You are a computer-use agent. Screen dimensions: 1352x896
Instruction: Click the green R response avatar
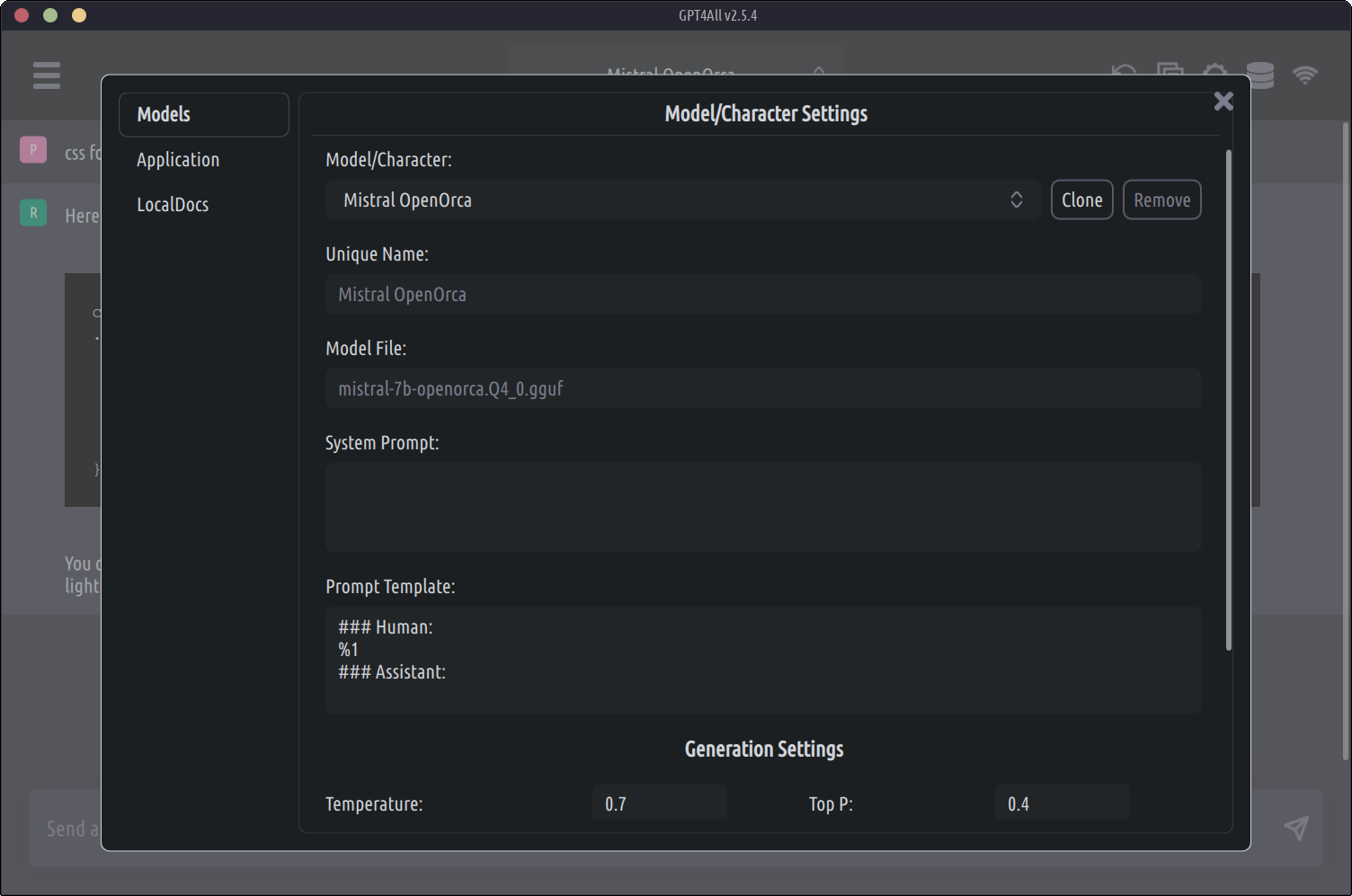[x=33, y=213]
